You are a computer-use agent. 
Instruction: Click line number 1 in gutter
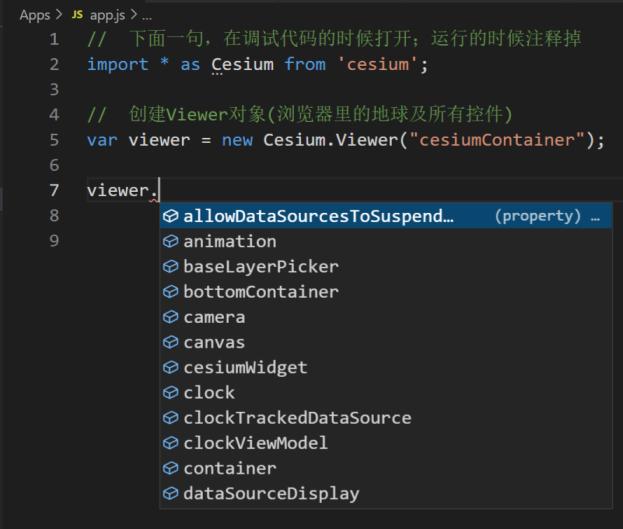coord(54,39)
